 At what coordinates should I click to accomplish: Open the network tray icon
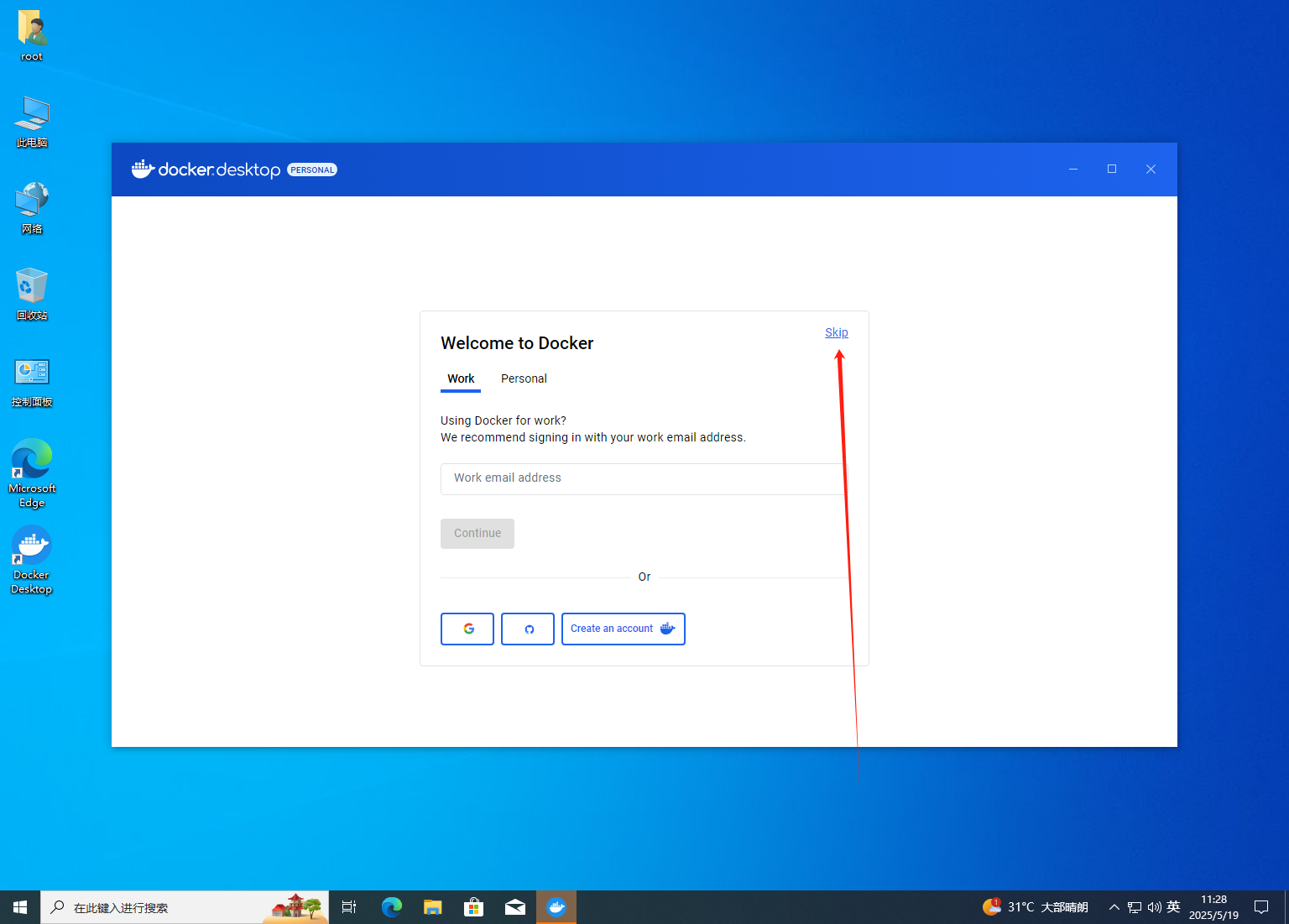pyautogui.click(x=1135, y=907)
